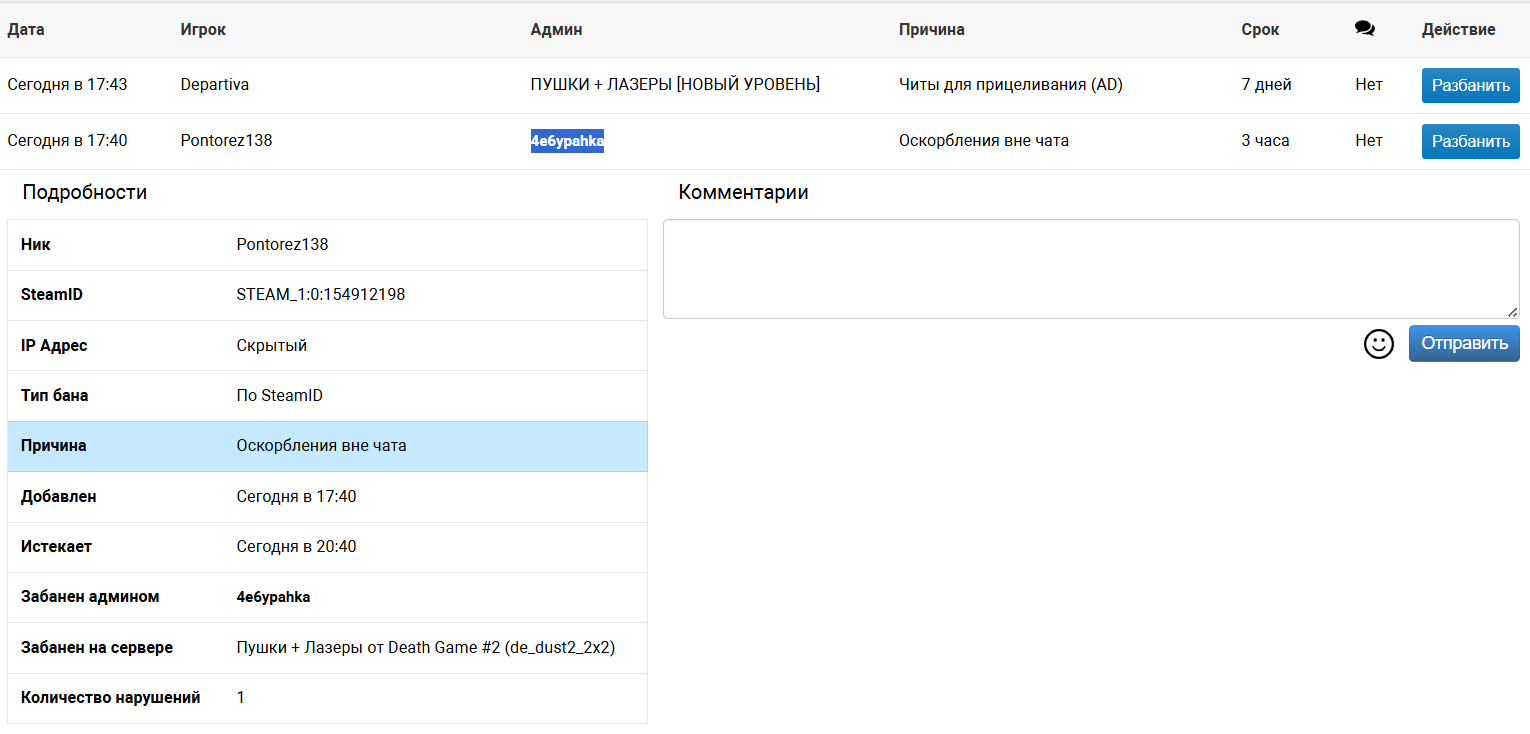Click the Pontorez138 player name in table

click(226, 141)
